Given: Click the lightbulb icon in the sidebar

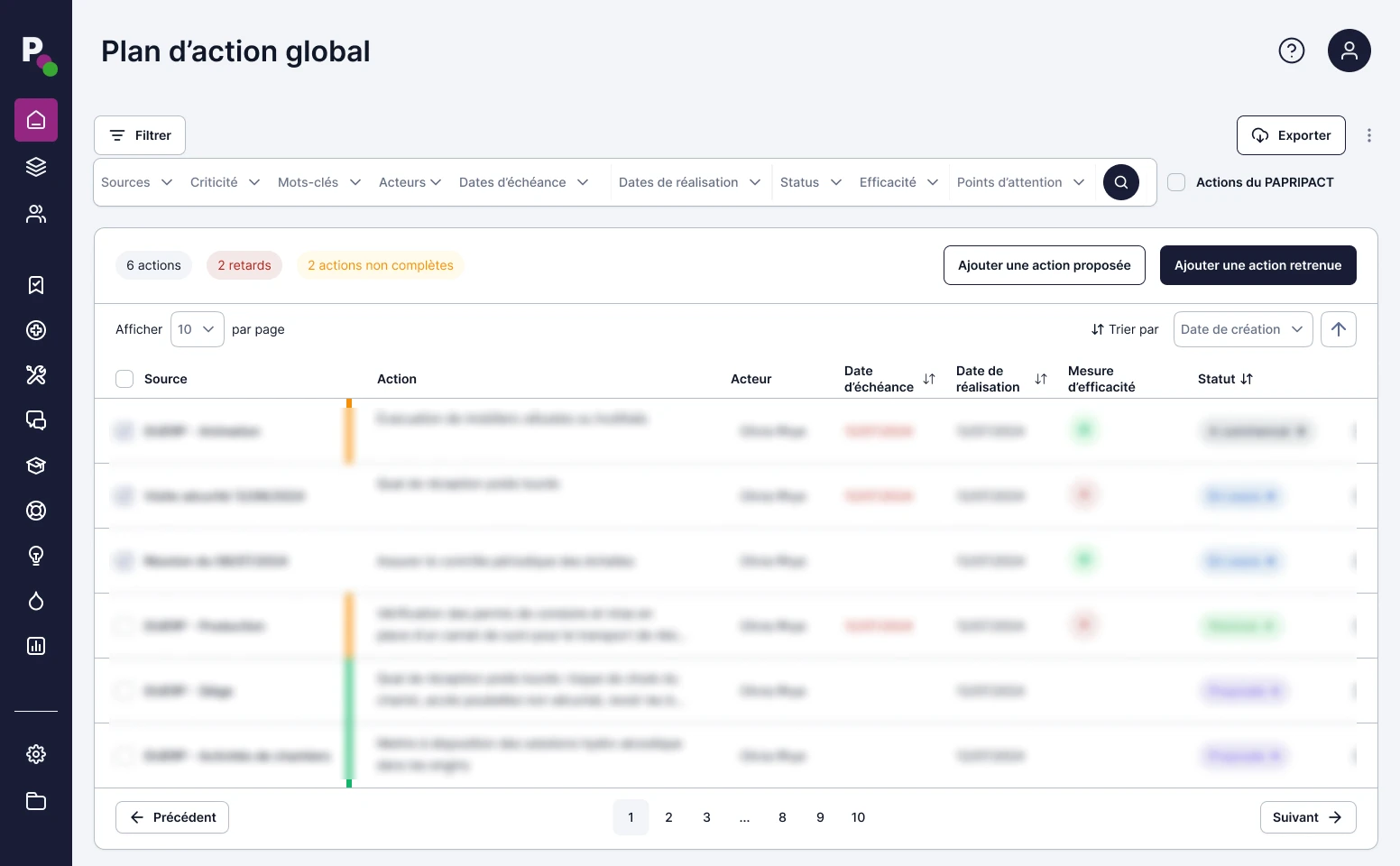Looking at the screenshot, I should 36,556.
